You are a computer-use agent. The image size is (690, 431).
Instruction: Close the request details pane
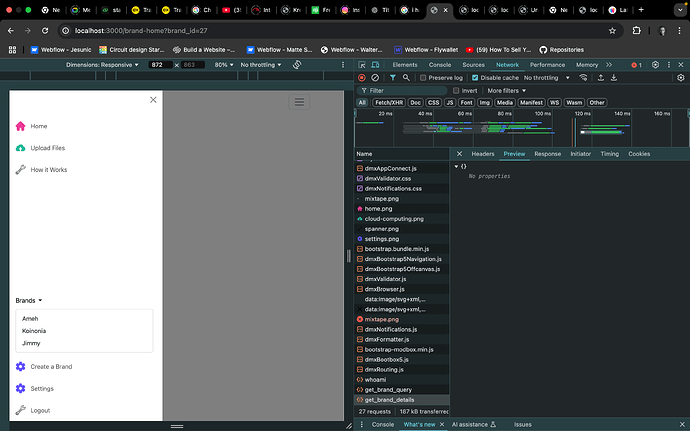coord(459,154)
